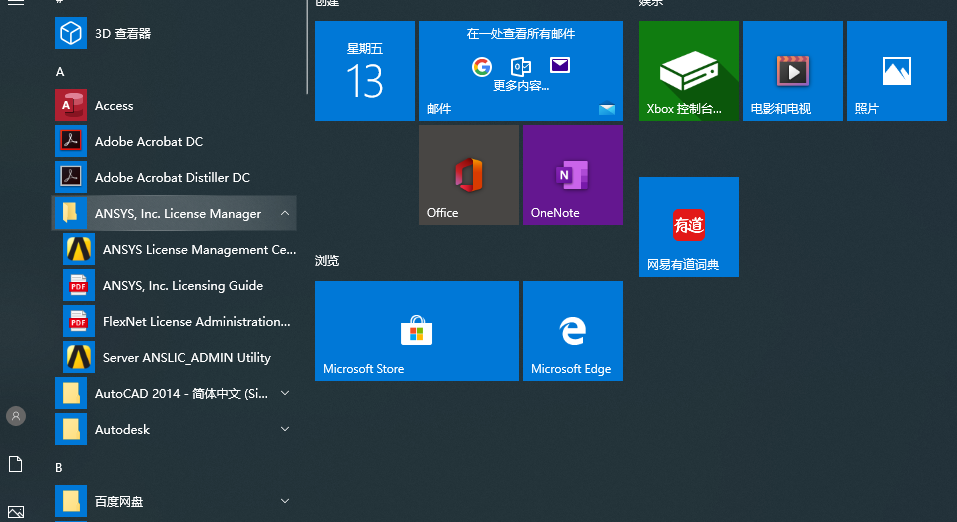Viewport: 957px width, 522px height.
Task: Open ANSYS, Inc. Licensing Guide PDF
Action: [x=182, y=286]
